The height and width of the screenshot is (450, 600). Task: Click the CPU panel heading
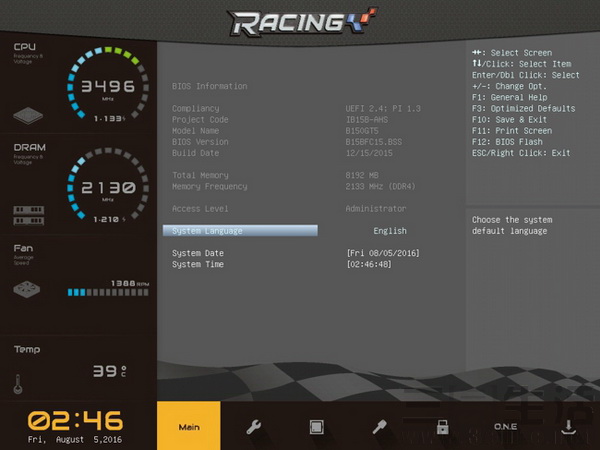[25, 47]
